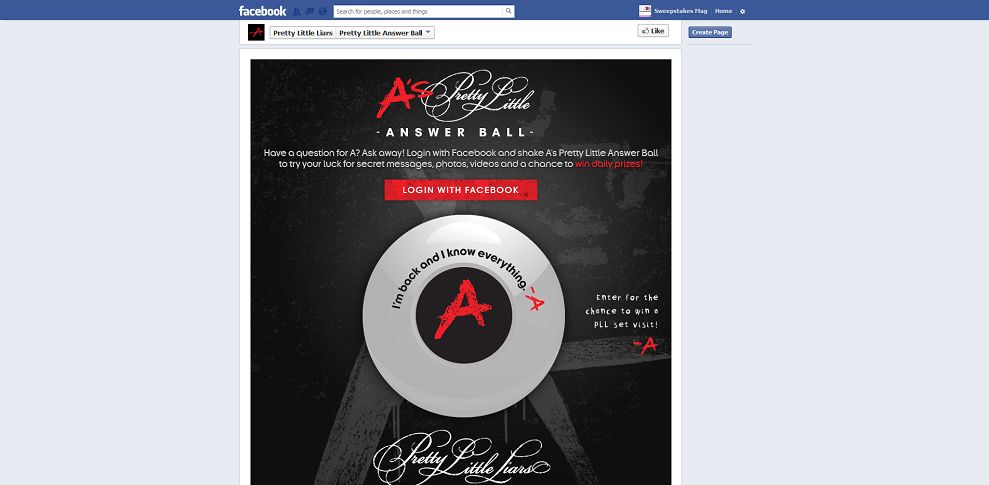The width and height of the screenshot is (989, 485).
Task: Open the messages icon
Action: (x=310, y=11)
